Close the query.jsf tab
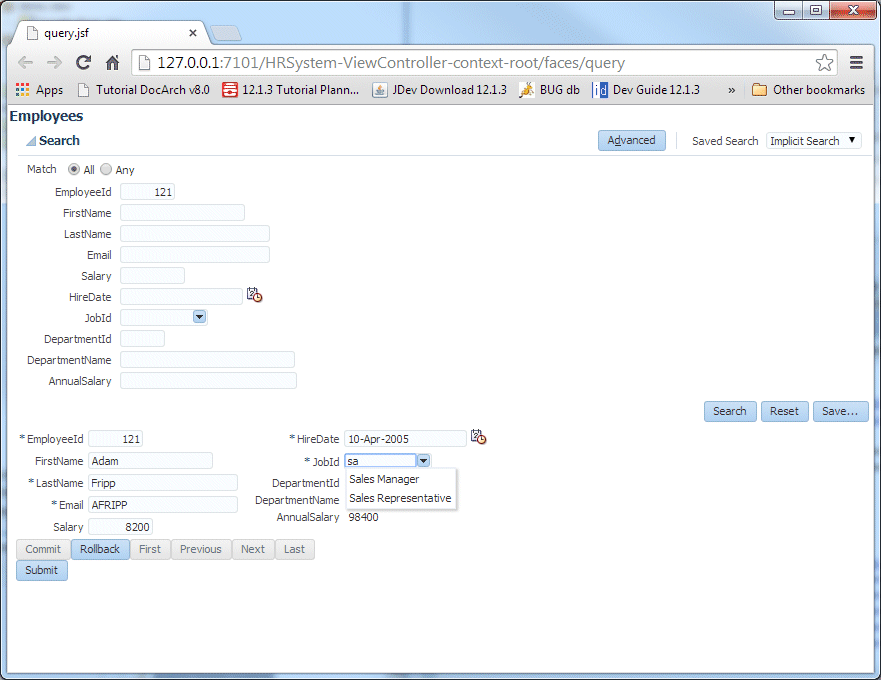881x680 pixels. coord(193,33)
